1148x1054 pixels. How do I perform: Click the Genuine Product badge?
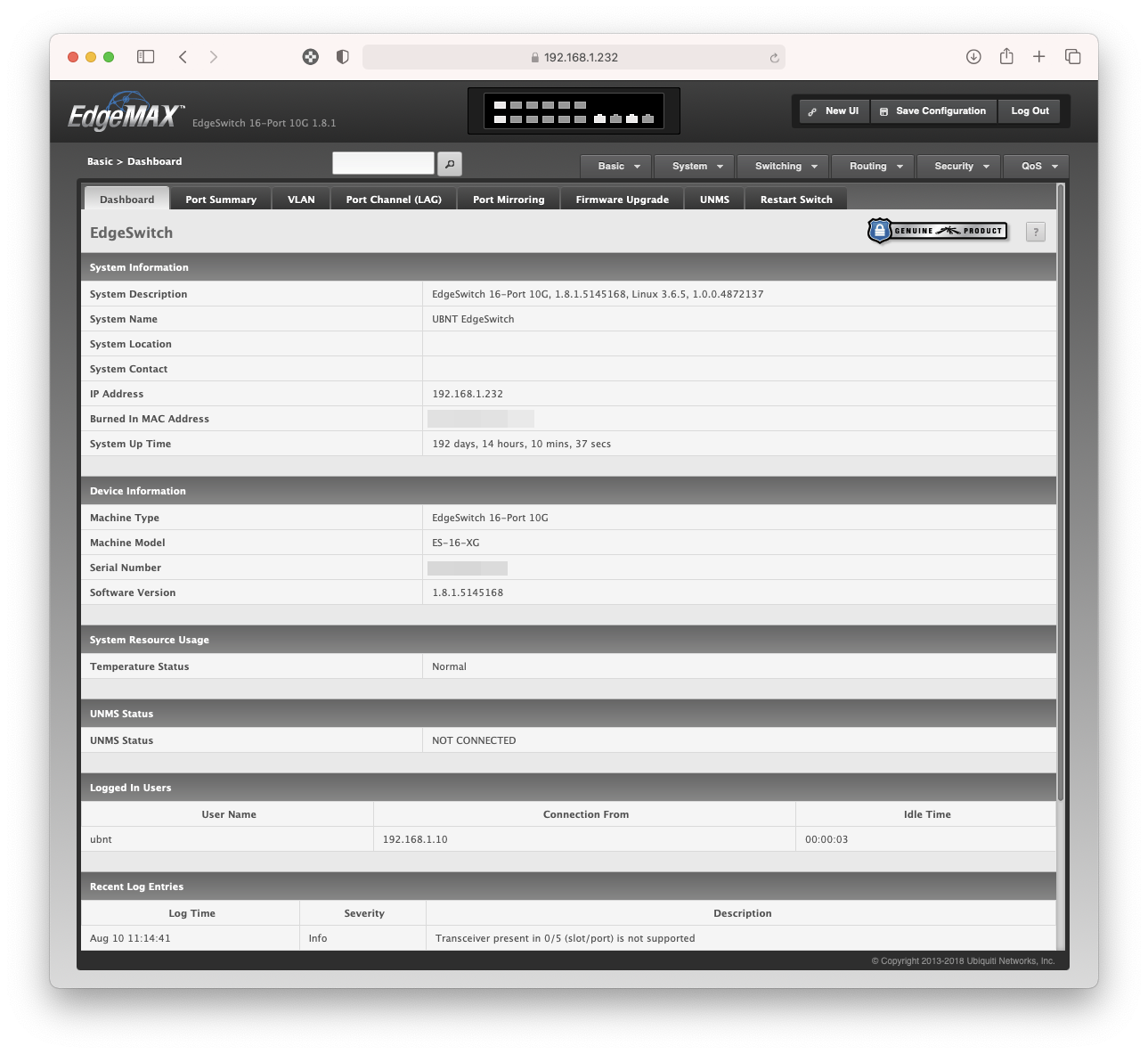[x=938, y=231]
